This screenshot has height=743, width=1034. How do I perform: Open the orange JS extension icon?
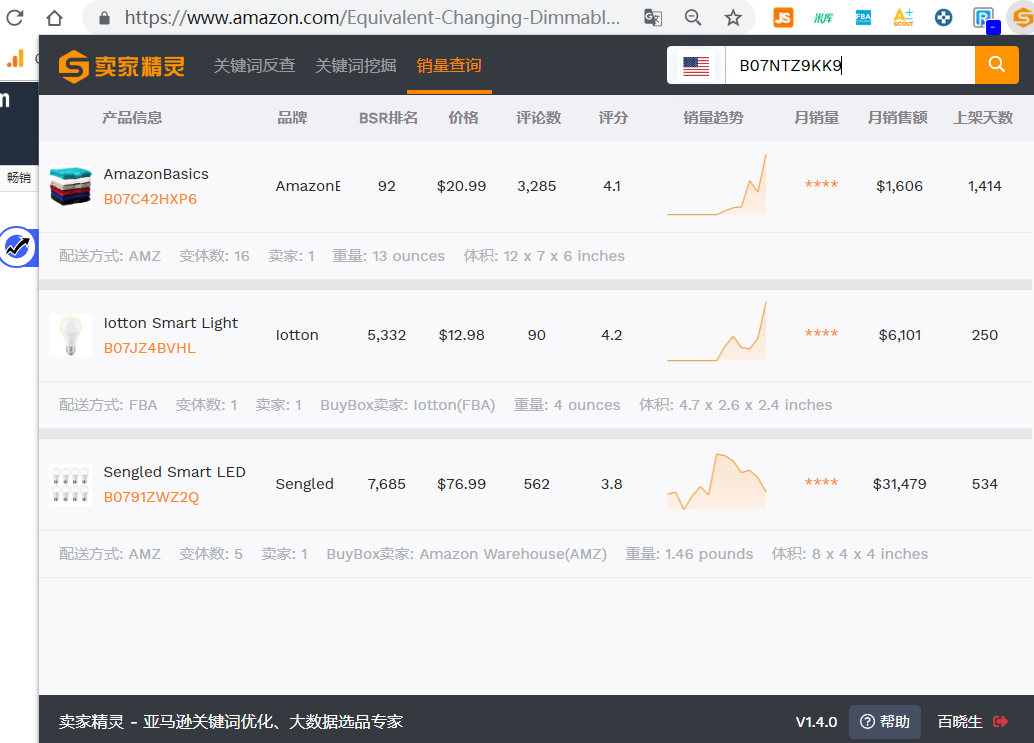[783, 18]
